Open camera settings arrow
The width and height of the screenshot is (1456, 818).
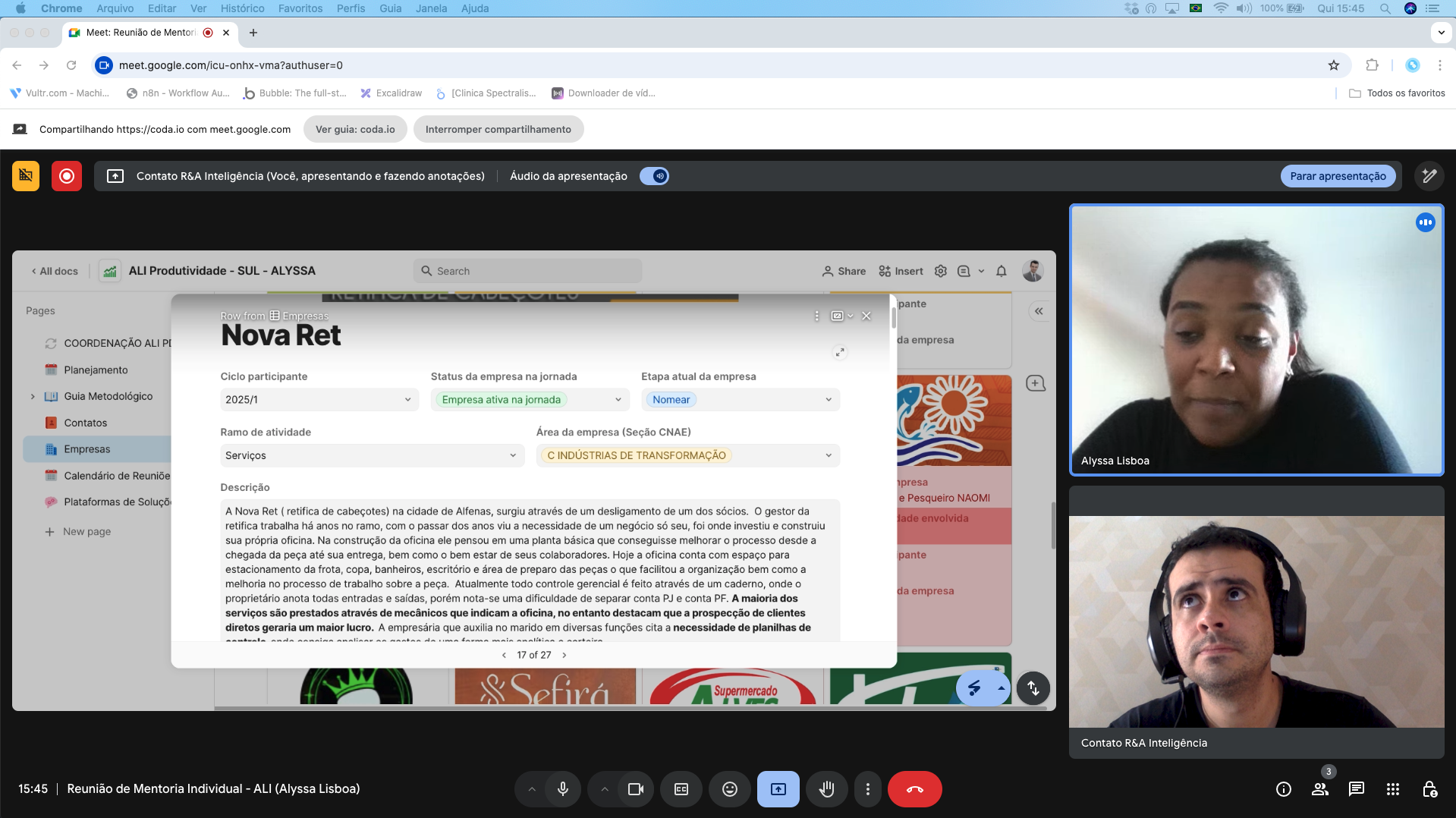pos(605,789)
